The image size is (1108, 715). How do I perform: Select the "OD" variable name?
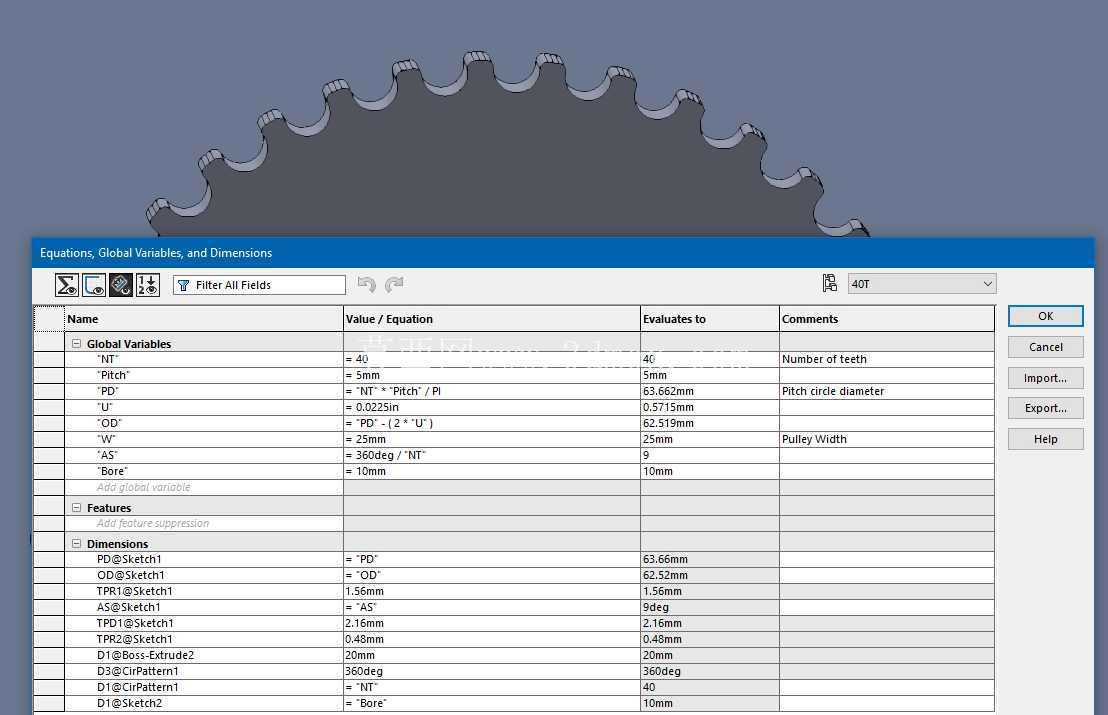click(x=109, y=423)
